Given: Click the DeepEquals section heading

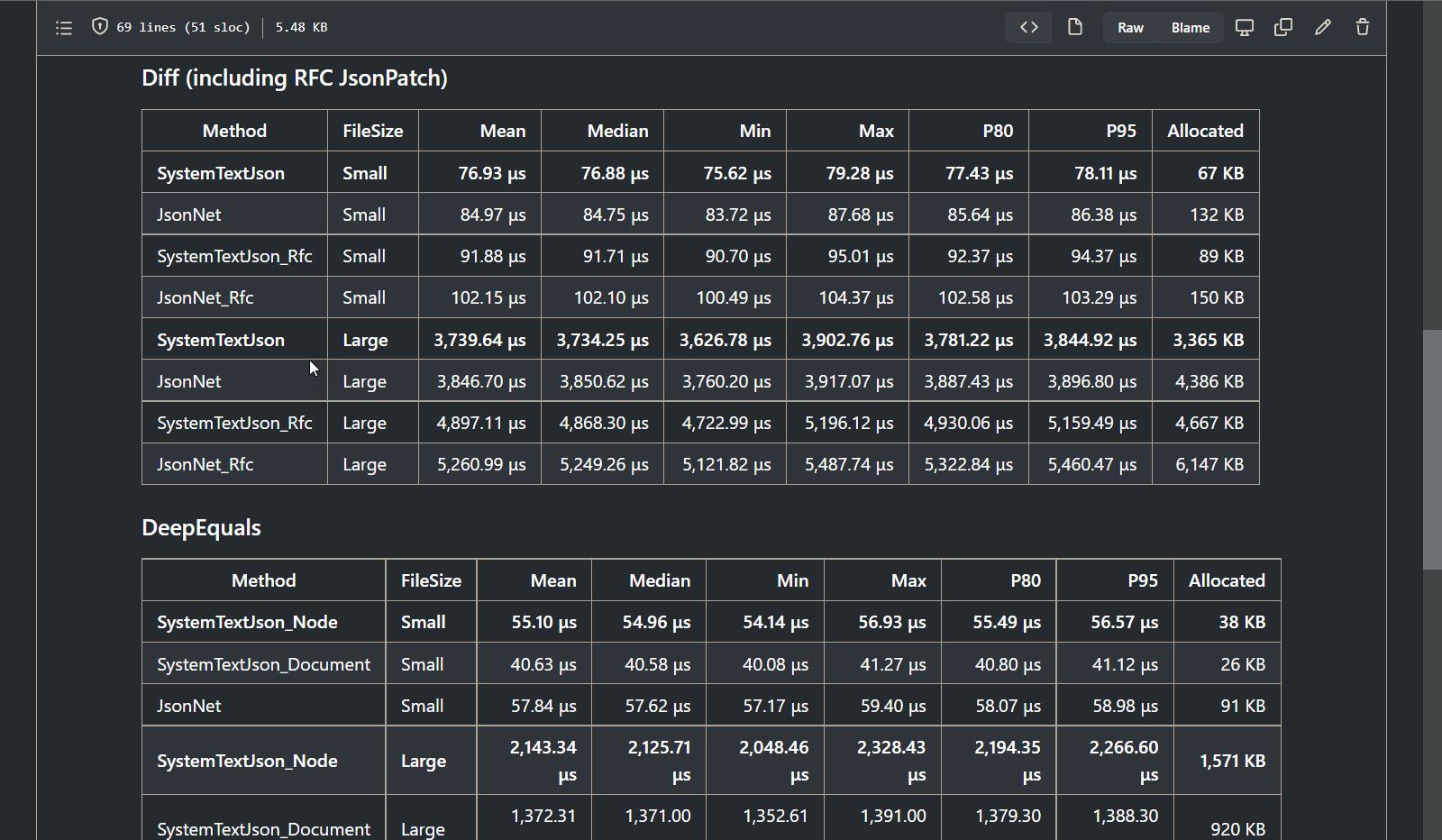Looking at the screenshot, I should pyautogui.click(x=201, y=528).
